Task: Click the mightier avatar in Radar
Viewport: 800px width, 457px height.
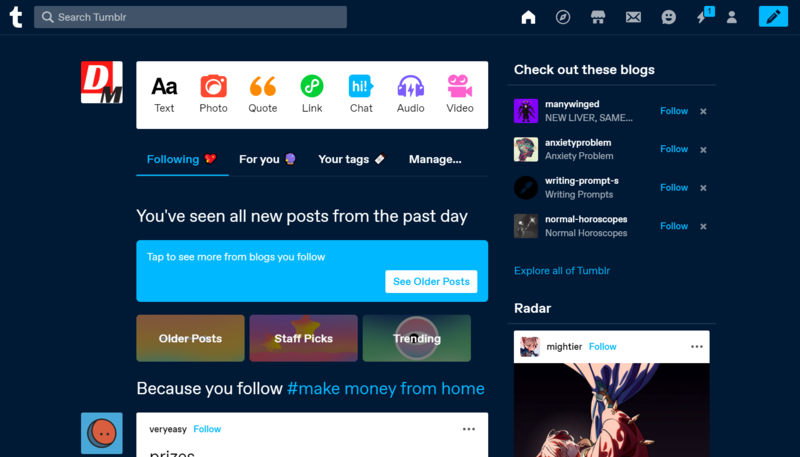Action: click(x=530, y=347)
